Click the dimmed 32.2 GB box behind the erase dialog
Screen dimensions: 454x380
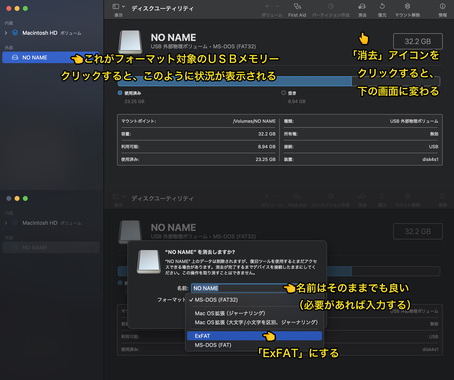(418, 231)
